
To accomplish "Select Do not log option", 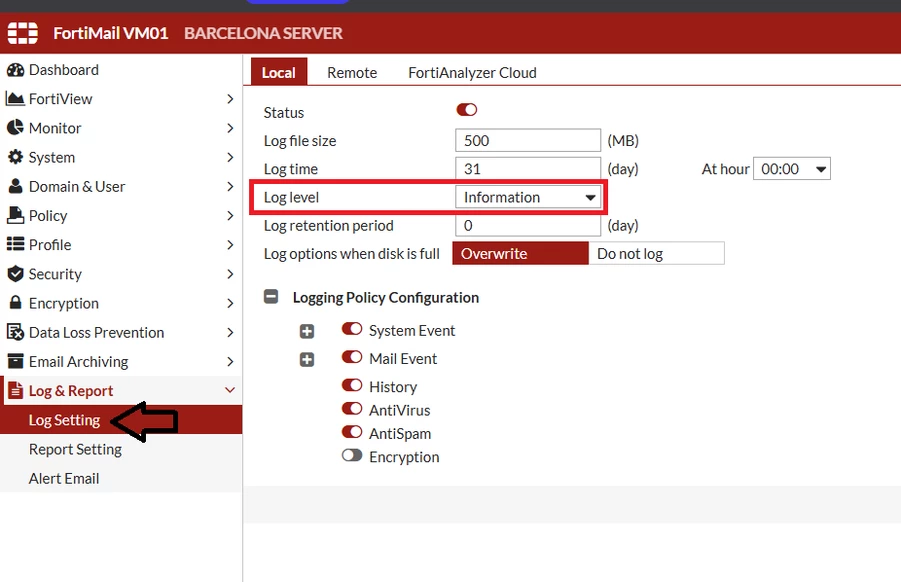I will pyautogui.click(x=656, y=253).
